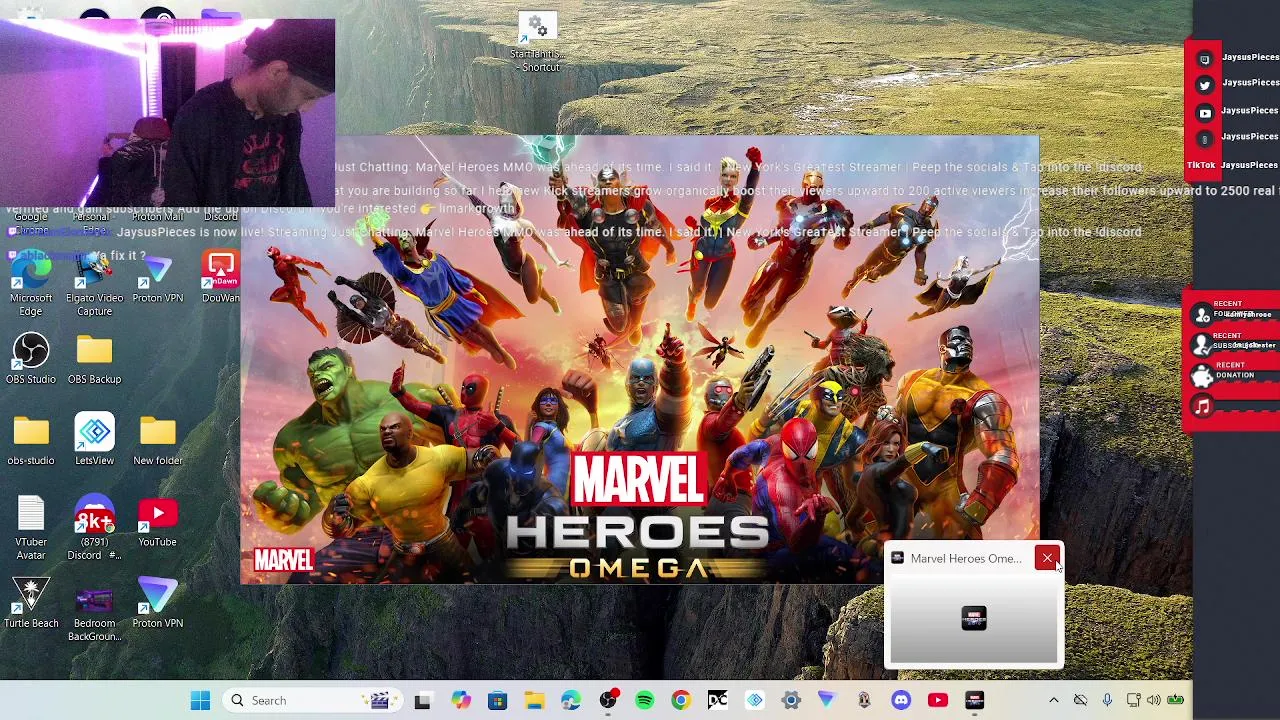
Task: Open Google Chrome from taskbar
Action: (681, 700)
